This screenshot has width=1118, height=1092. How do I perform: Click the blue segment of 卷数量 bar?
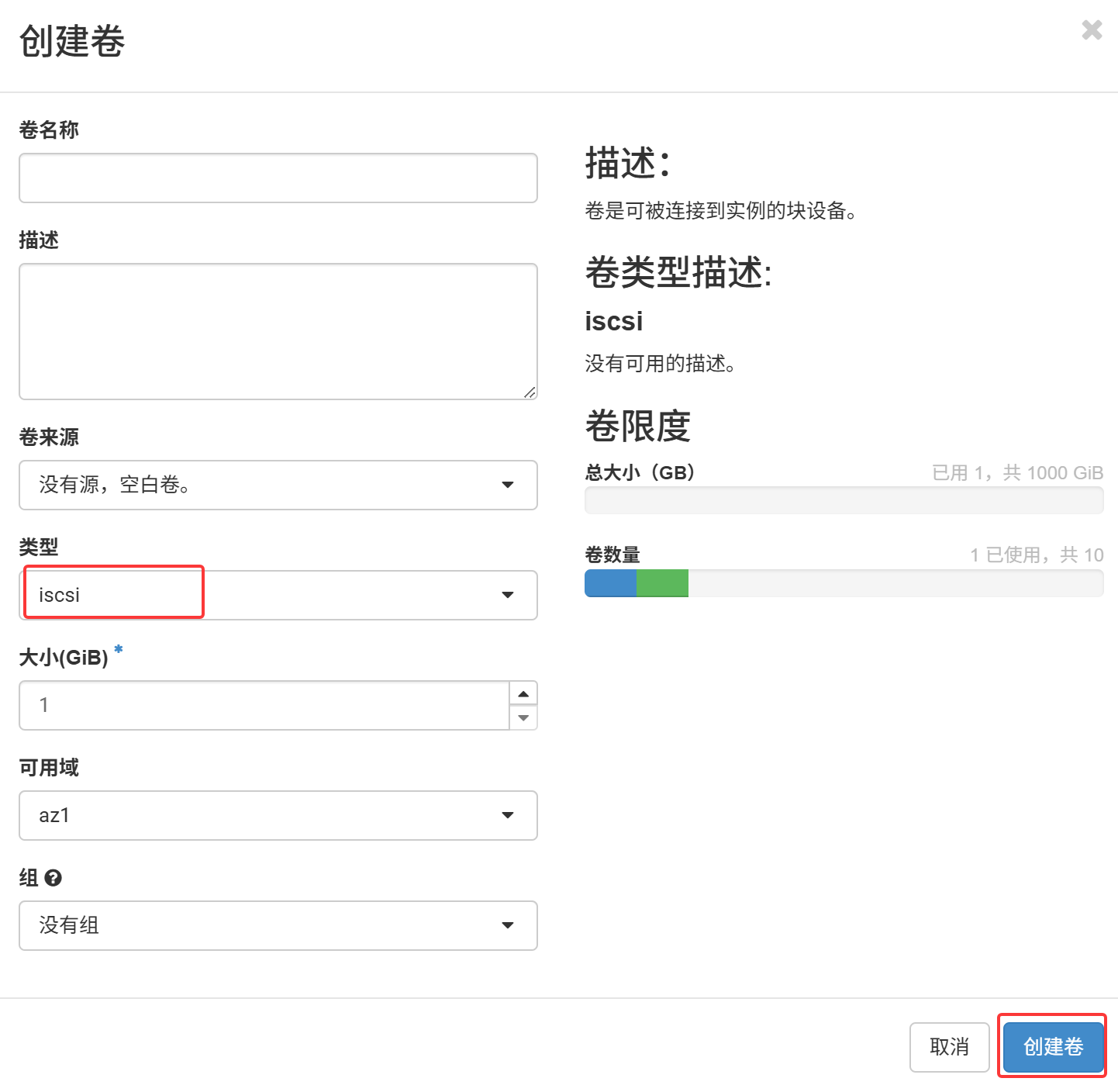(611, 583)
